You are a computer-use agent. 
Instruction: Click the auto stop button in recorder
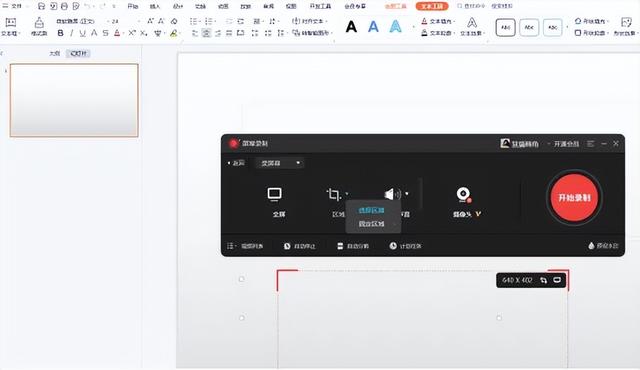300,246
